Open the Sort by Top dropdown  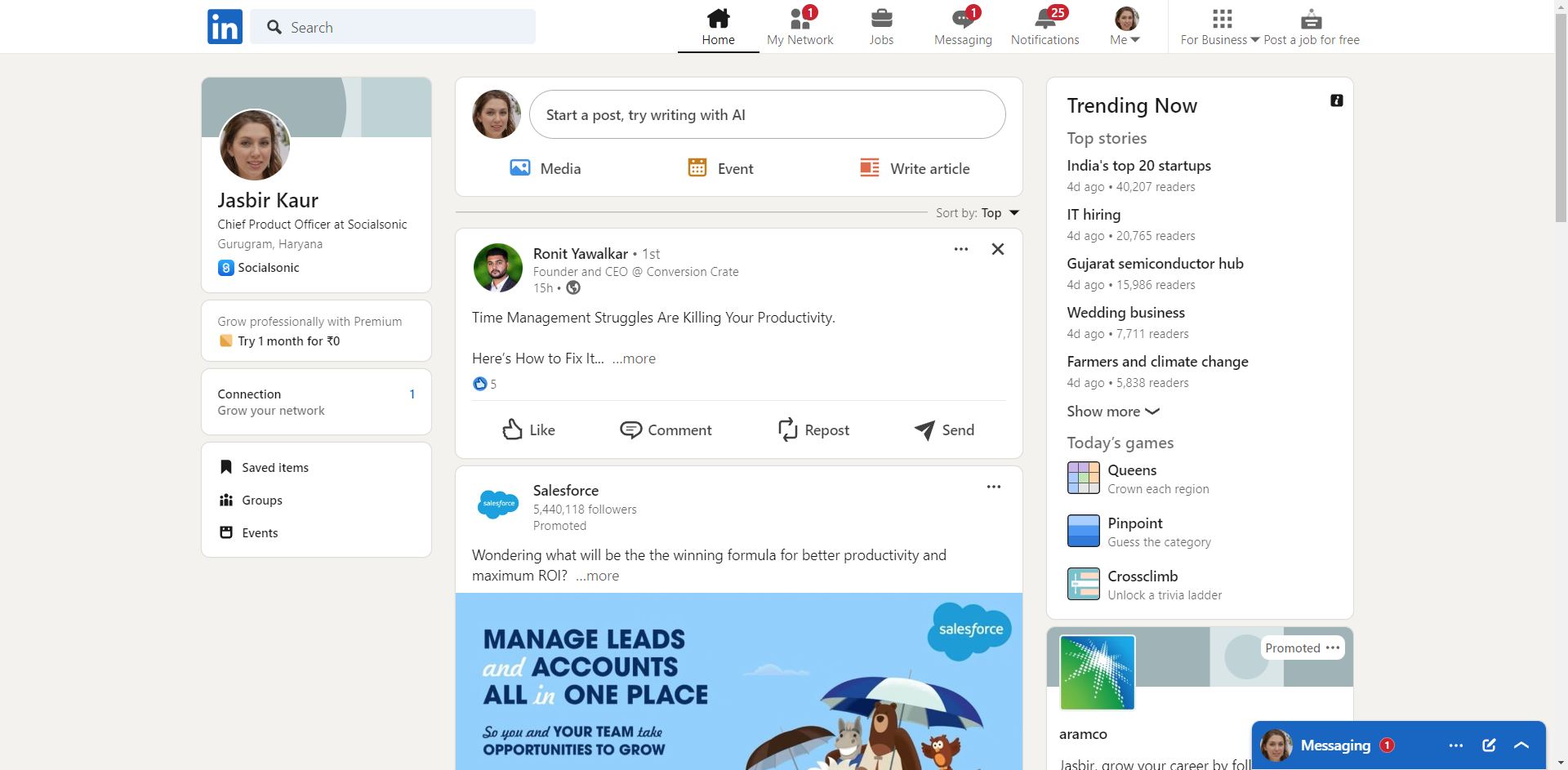tap(978, 212)
